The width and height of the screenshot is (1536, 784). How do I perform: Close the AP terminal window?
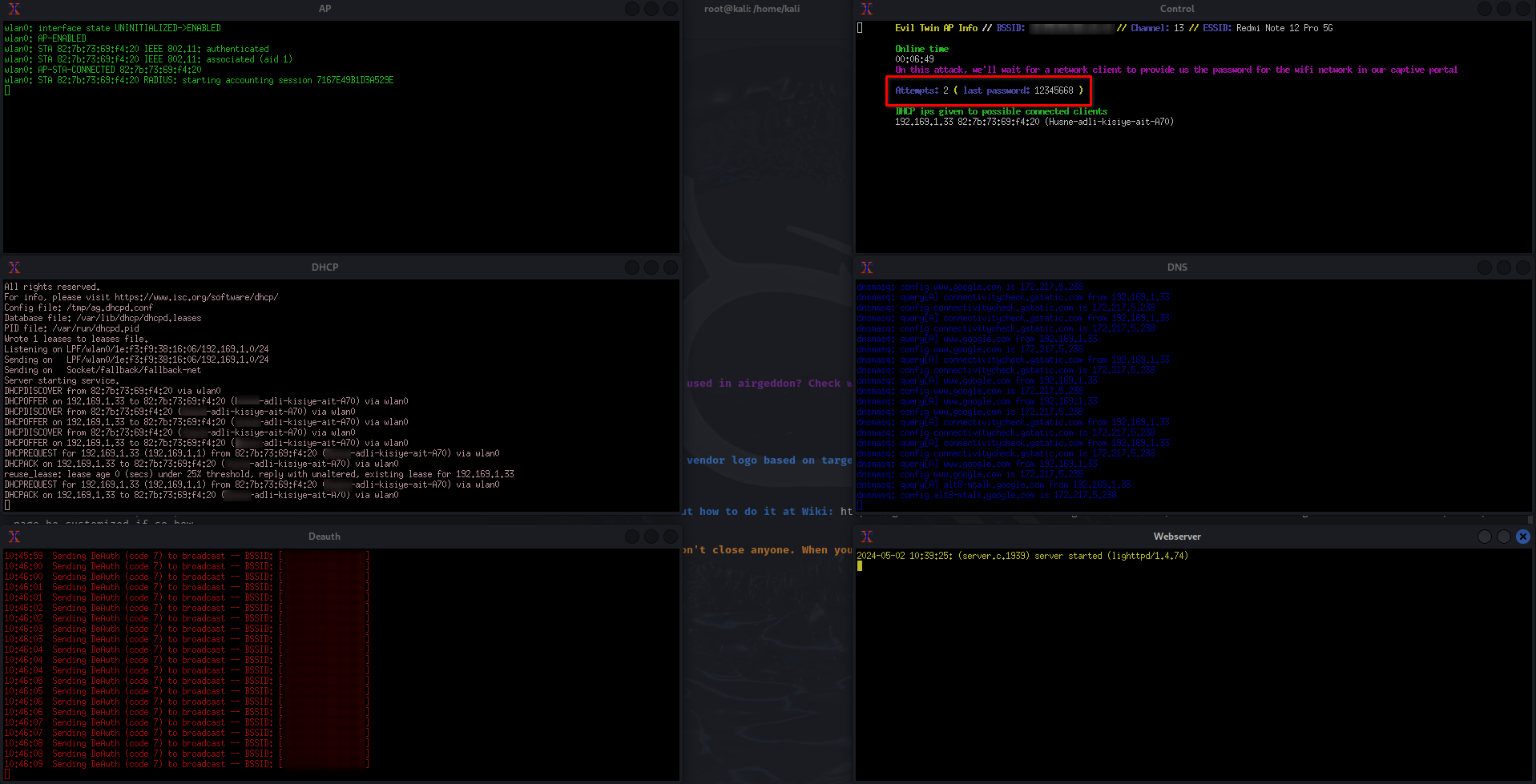point(671,9)
